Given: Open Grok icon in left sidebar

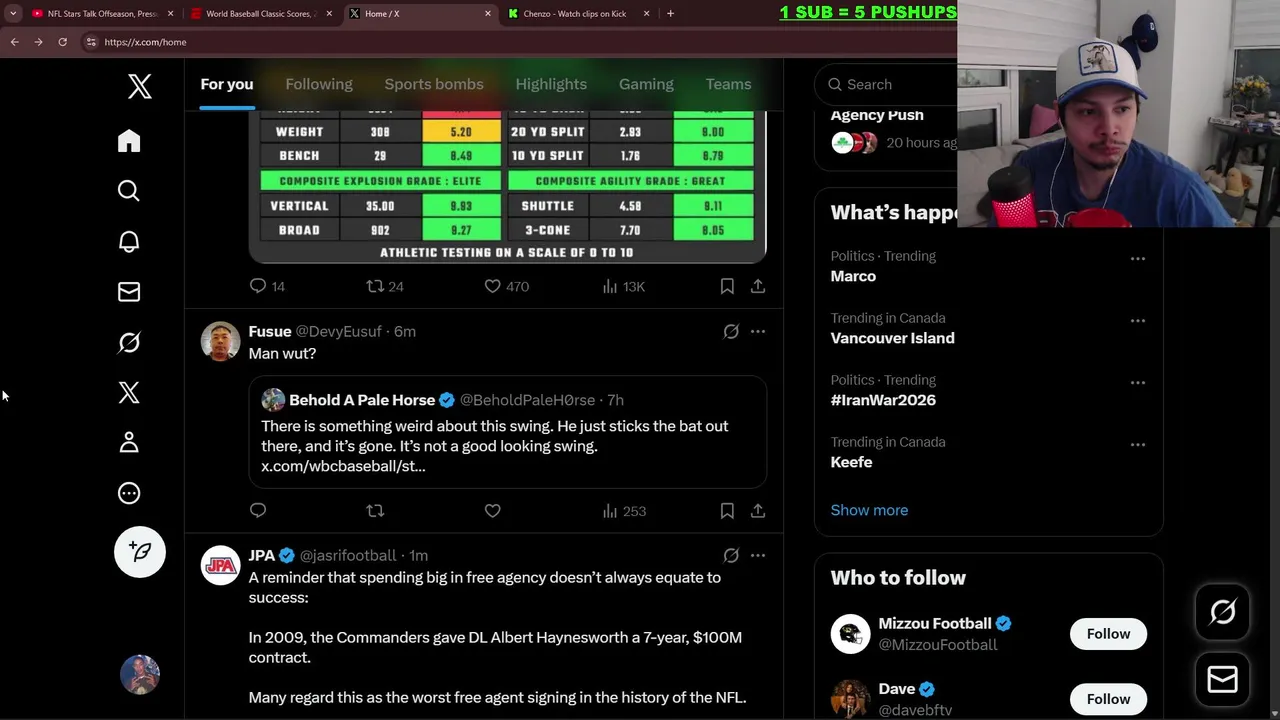Looking at the screenshot, I should point(129,342).
